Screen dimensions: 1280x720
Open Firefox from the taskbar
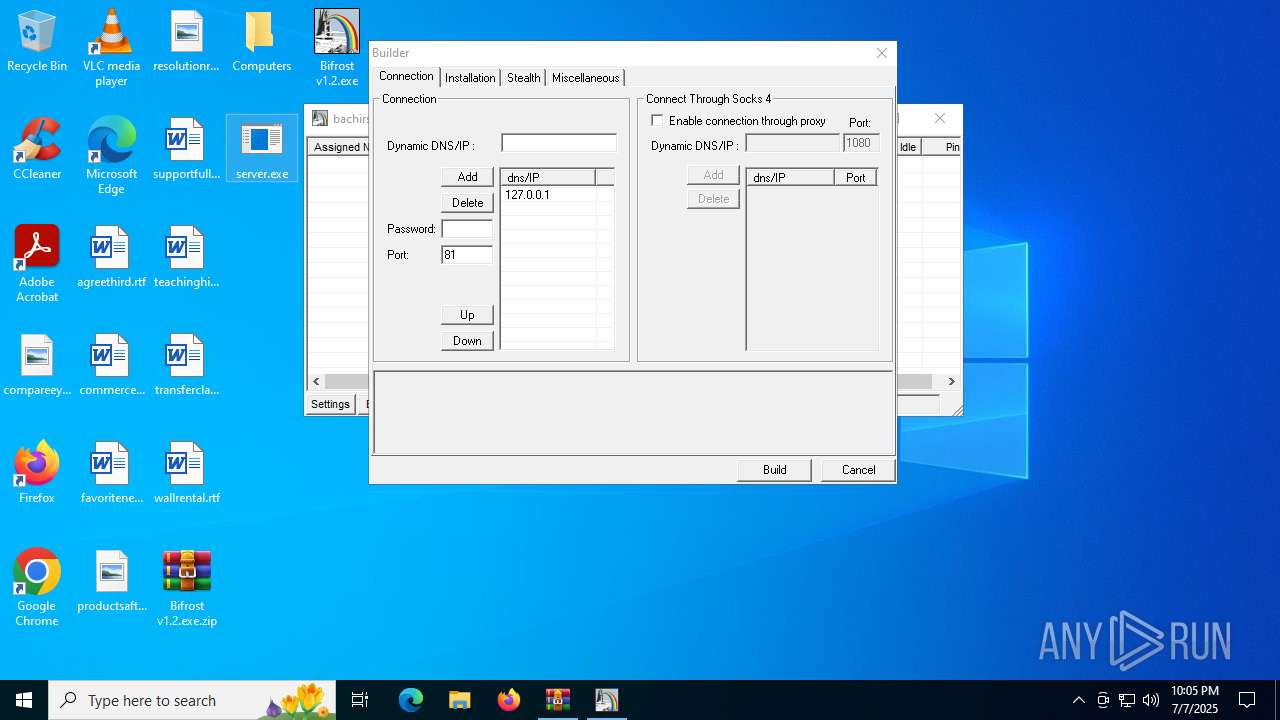509,700
